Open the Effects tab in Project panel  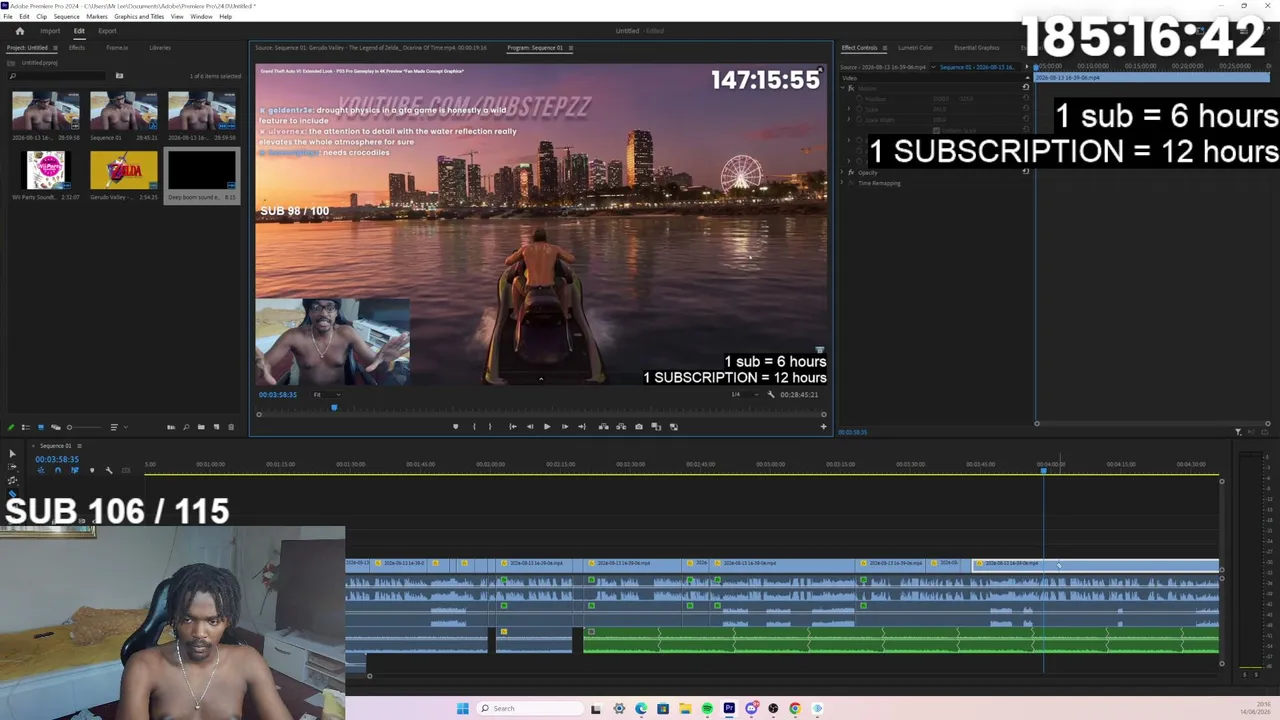[77, 48]
